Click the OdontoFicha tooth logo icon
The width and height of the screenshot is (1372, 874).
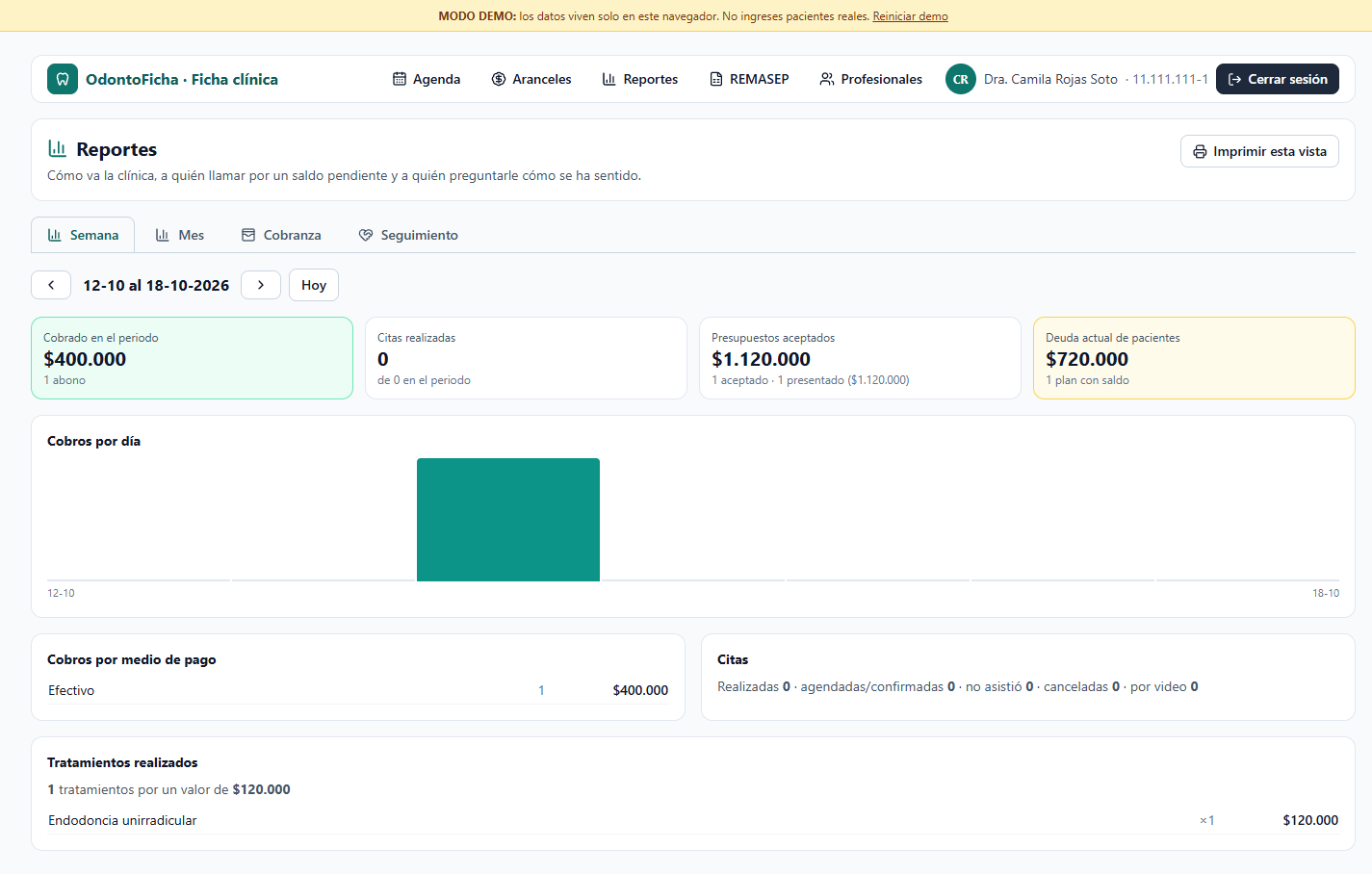click(63, 79)
